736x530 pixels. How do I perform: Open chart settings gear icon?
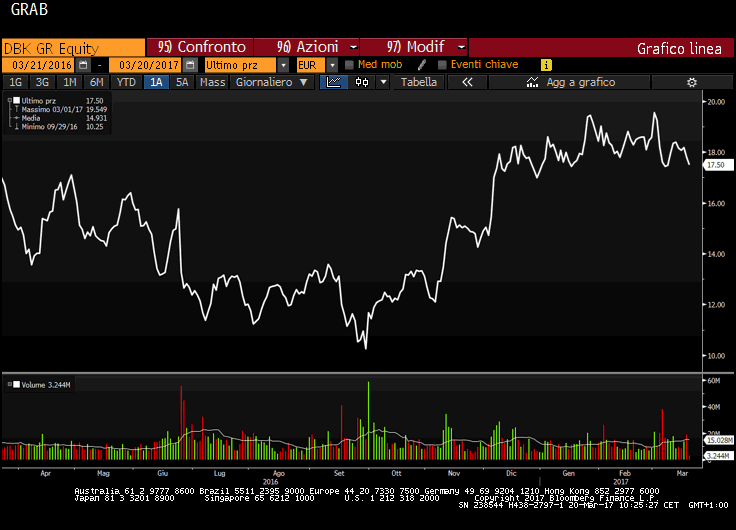[691, 82]
